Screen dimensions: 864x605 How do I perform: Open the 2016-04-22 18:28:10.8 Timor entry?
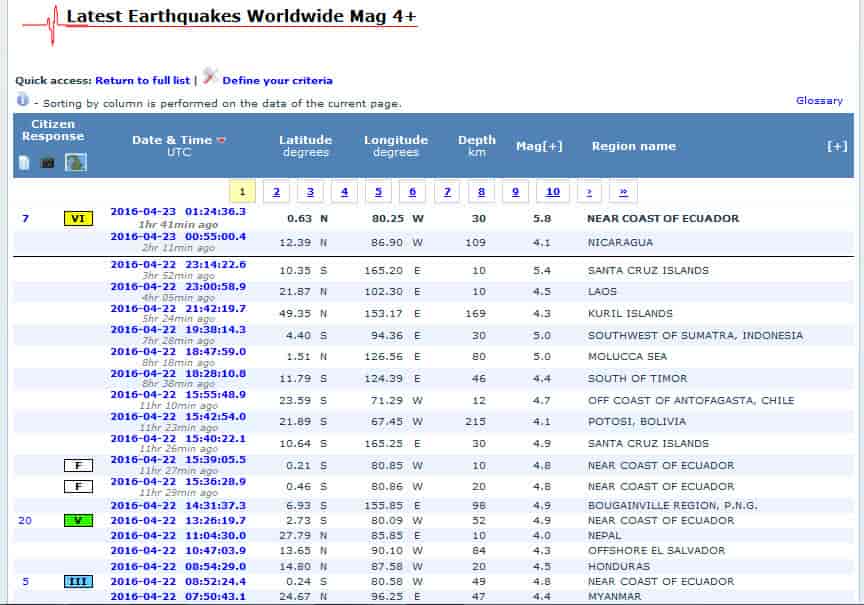pos(178,374)
